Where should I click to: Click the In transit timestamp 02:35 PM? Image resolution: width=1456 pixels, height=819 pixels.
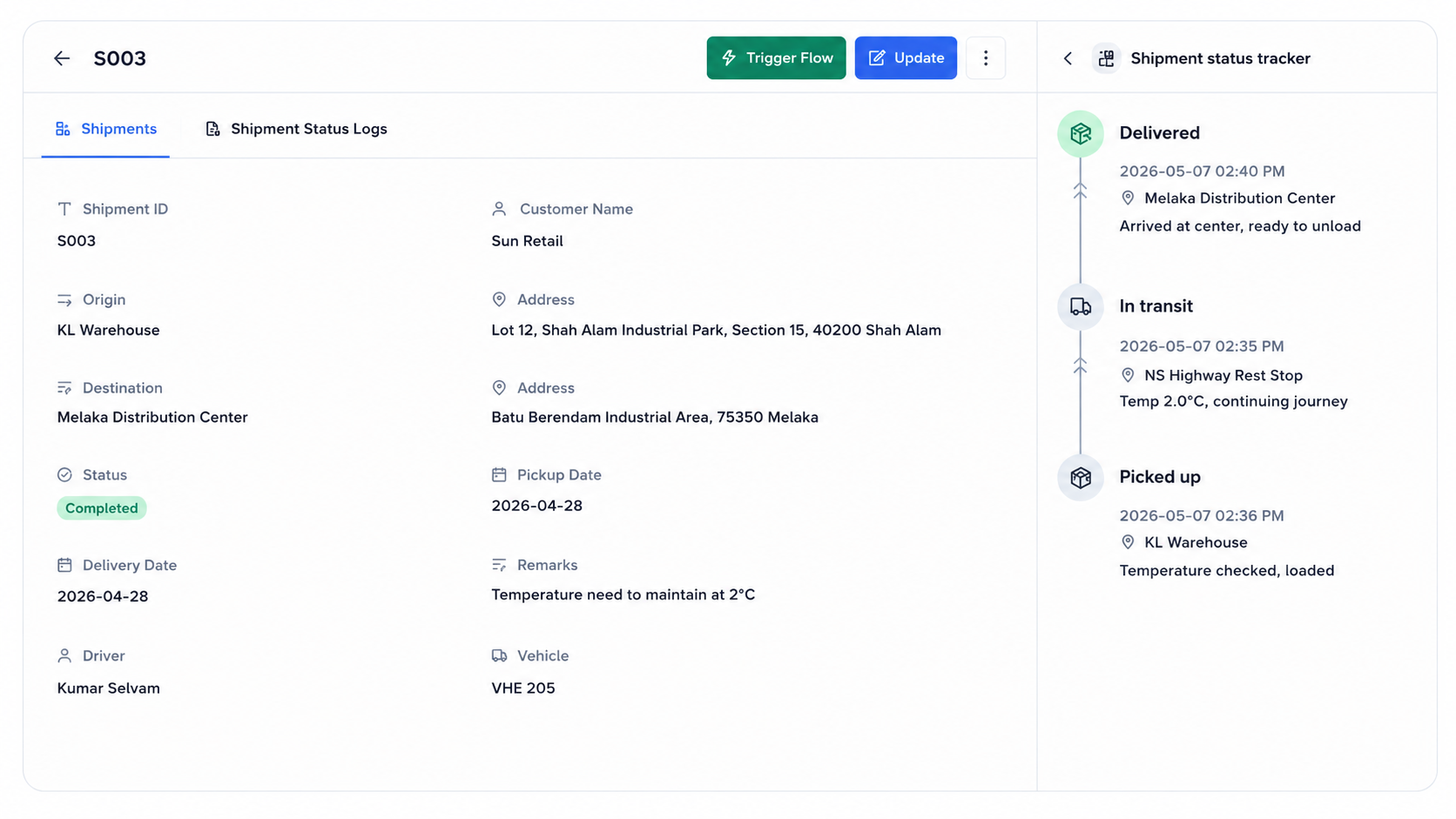(1202, 346)
